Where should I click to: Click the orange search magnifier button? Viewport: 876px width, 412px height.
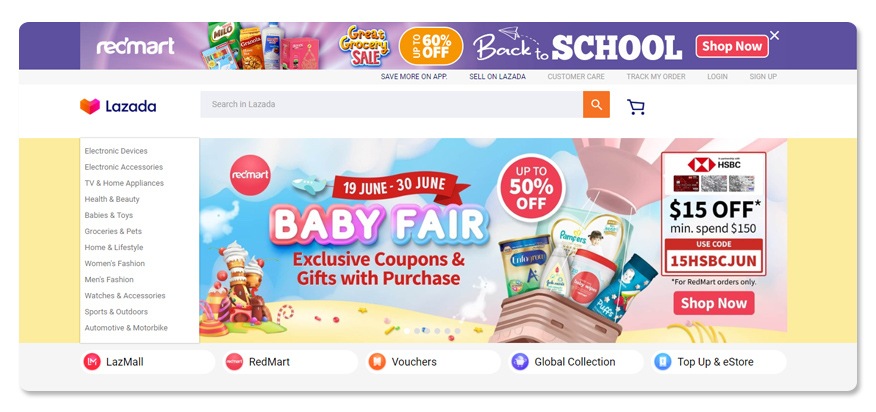(x=596, y=105)
